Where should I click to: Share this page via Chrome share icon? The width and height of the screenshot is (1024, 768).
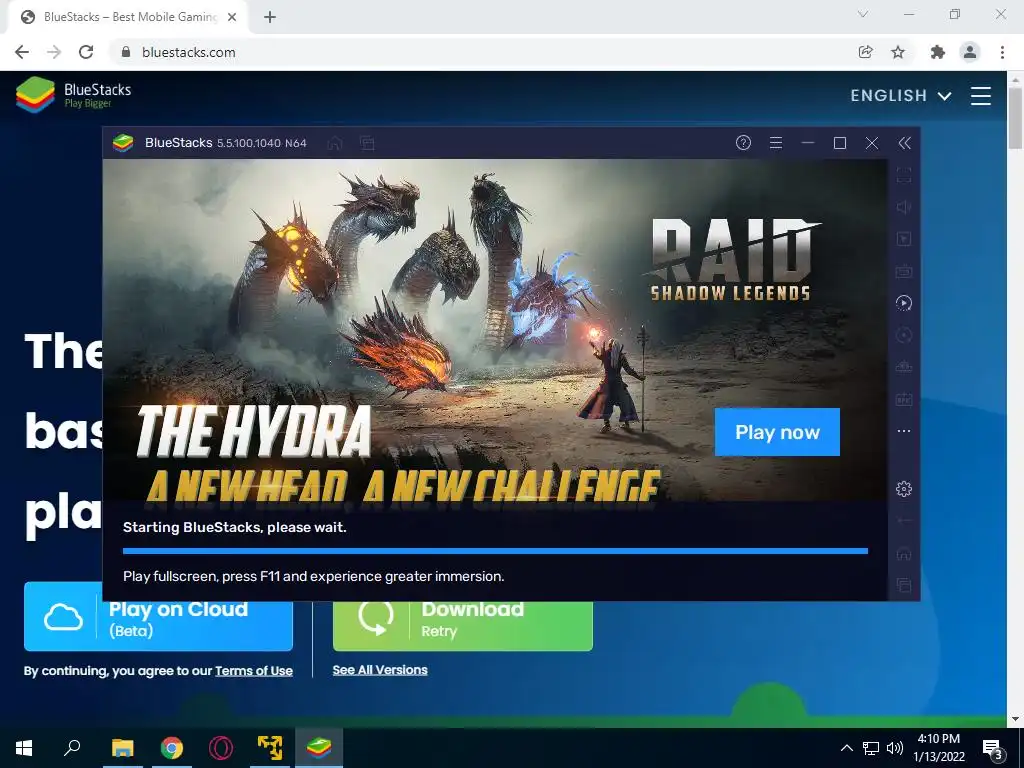(x=865, y=52)
